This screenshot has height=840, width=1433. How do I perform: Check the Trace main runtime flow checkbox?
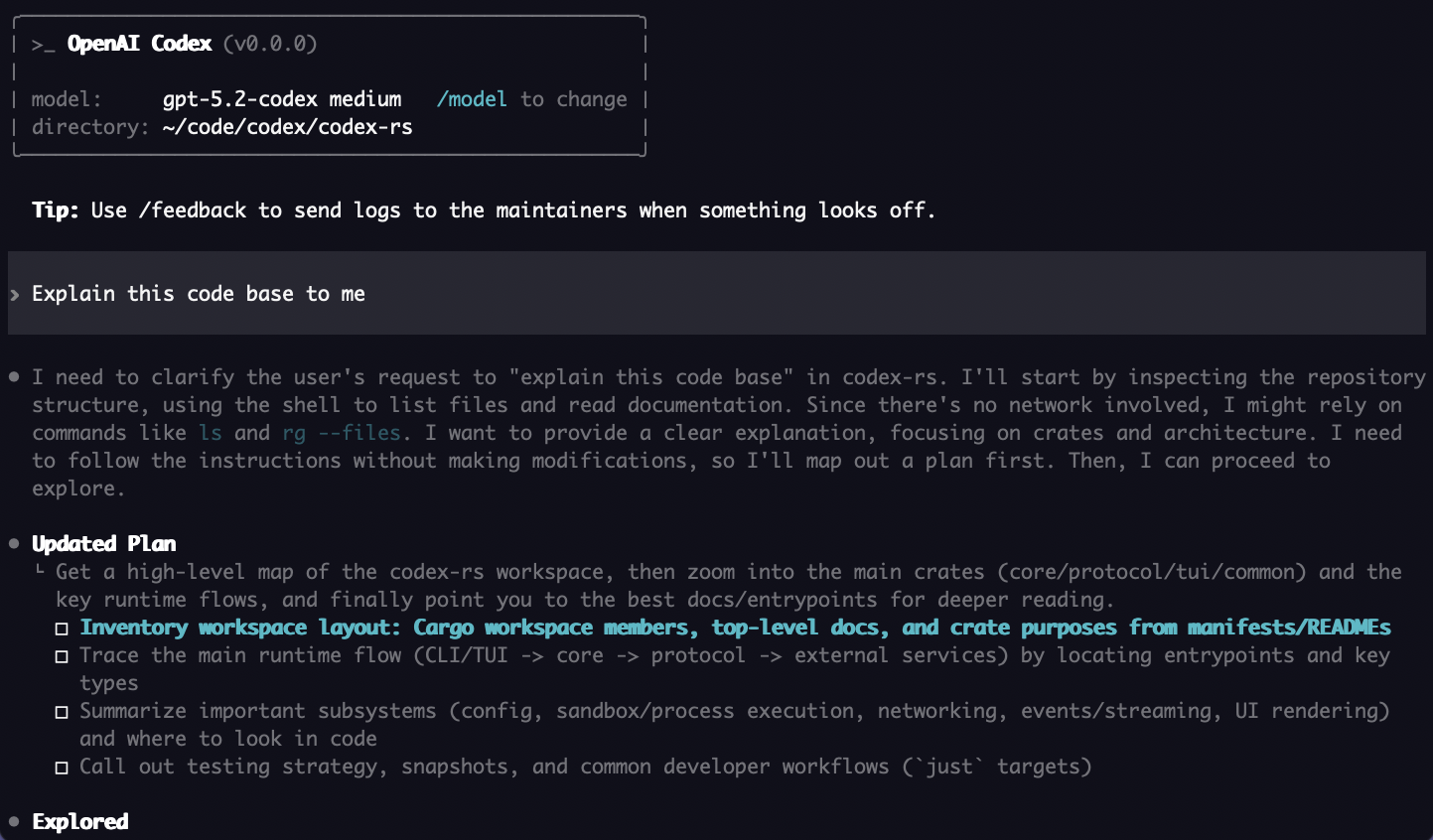click(x=62, y=656)
